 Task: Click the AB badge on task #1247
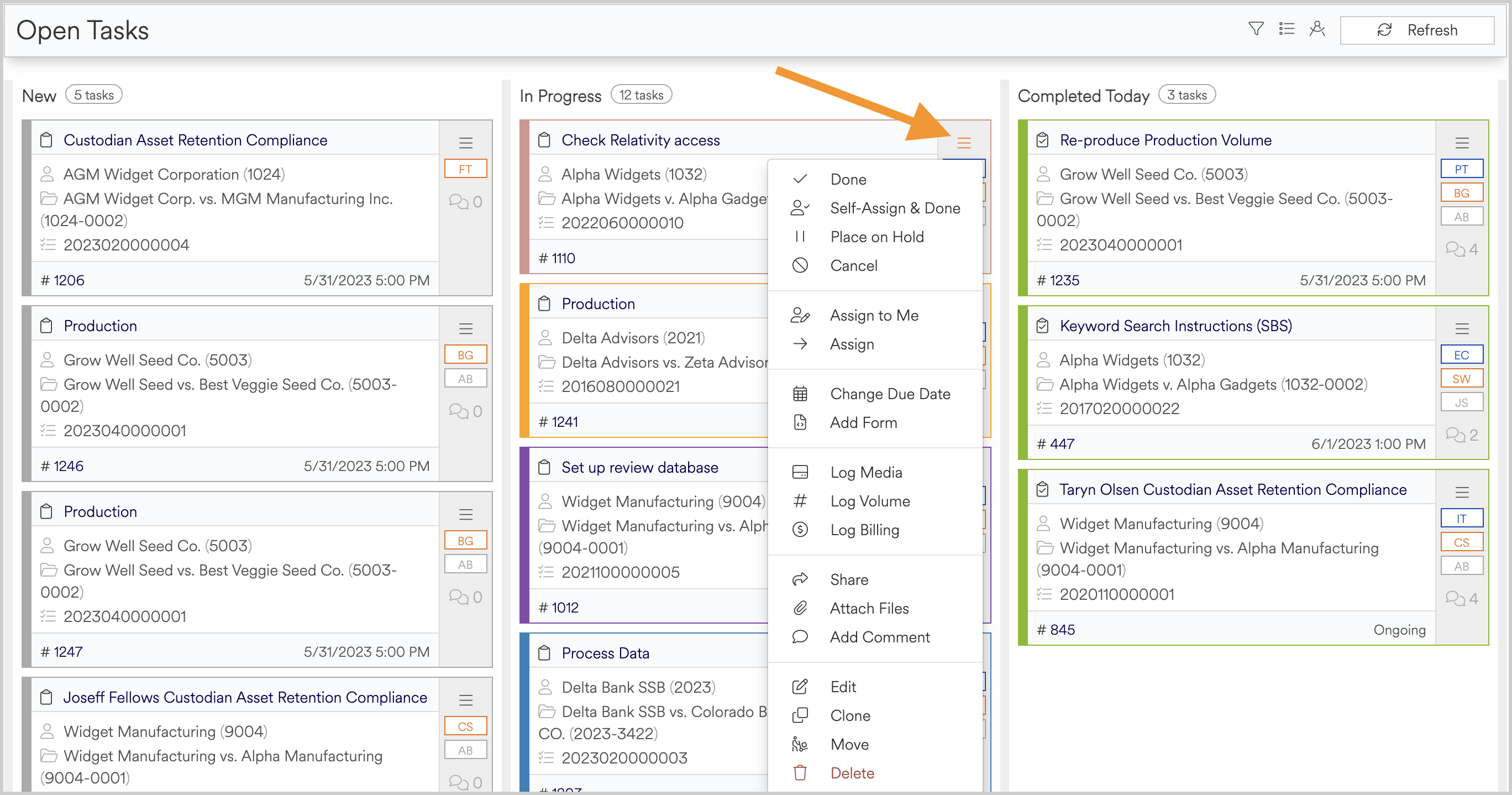465,564
